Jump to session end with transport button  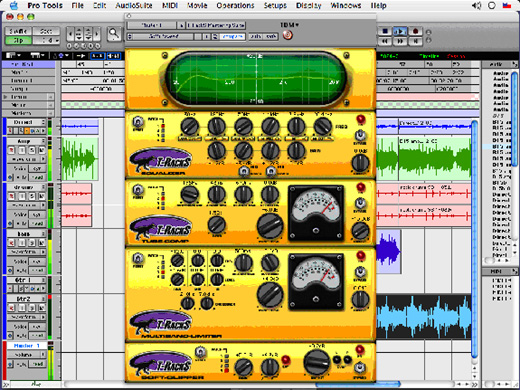(x=415, y=41)
